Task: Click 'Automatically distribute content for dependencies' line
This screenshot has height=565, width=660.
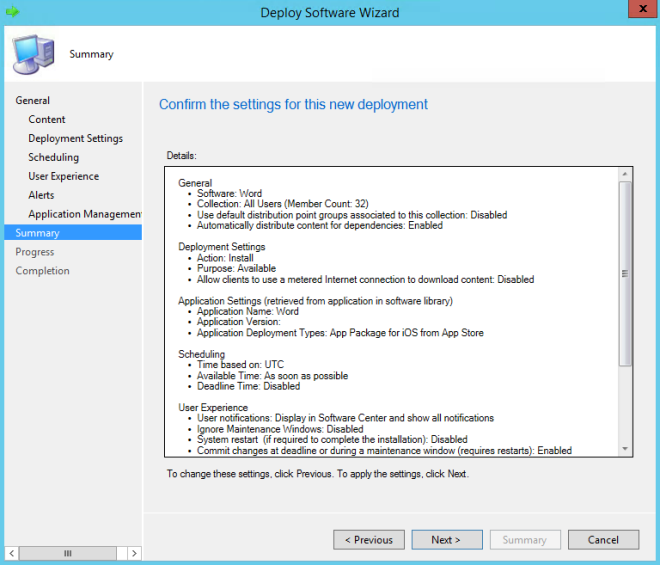Action: click(319, 225)
